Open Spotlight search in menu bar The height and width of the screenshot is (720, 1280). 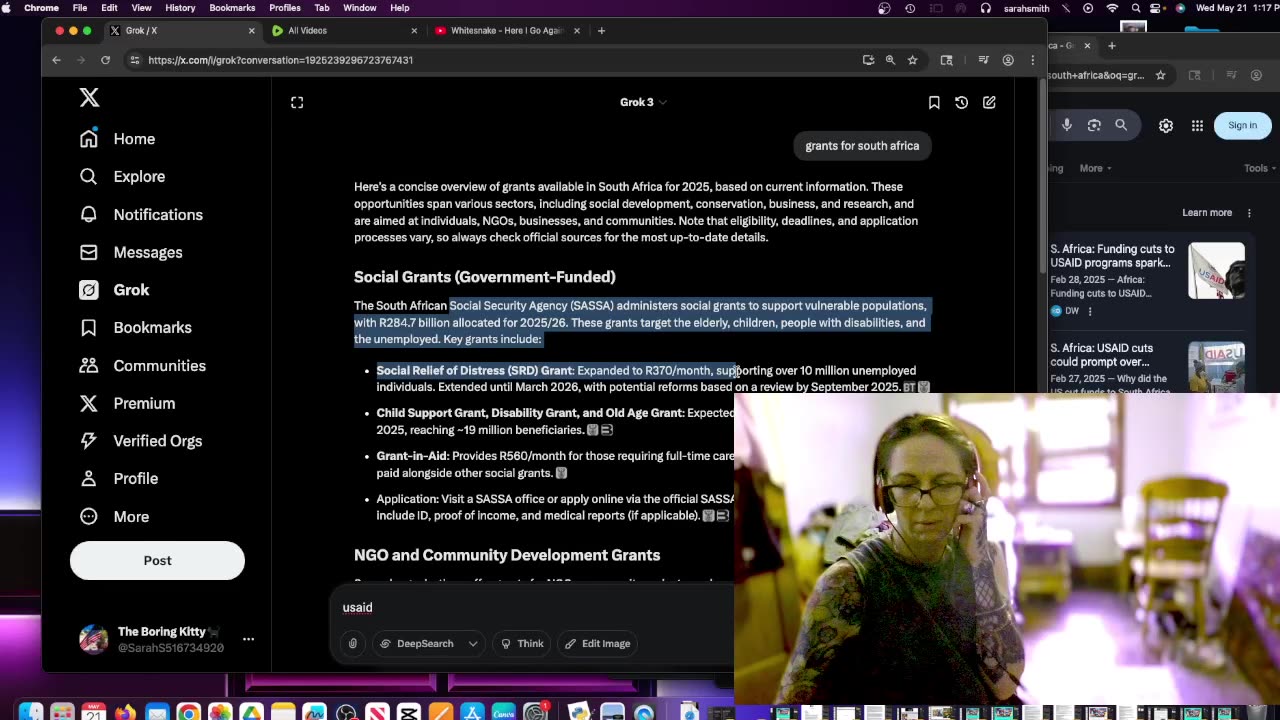[1135, 8]
